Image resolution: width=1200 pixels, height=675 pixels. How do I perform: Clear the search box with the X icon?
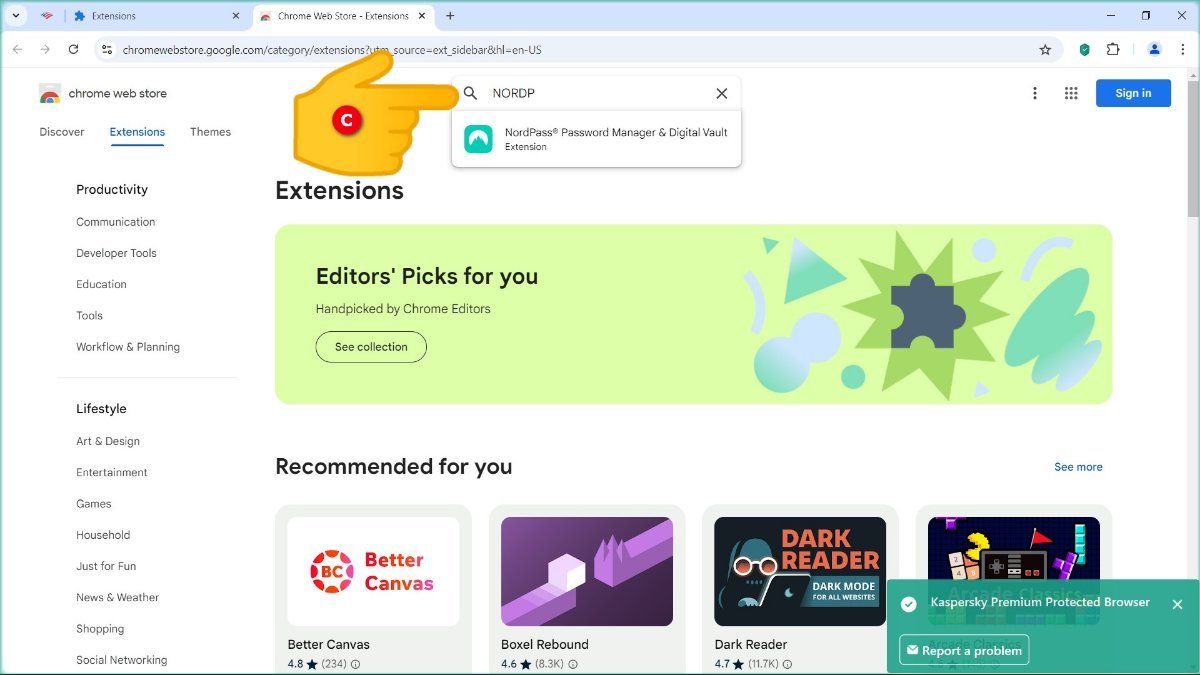click(x=721, y=93)
